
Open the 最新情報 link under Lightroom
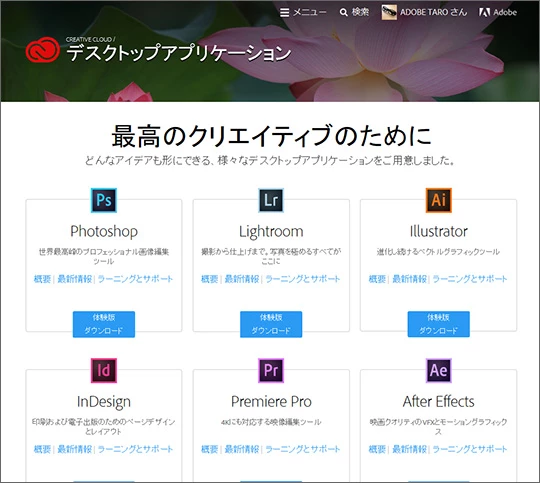[x=242, y=279]
